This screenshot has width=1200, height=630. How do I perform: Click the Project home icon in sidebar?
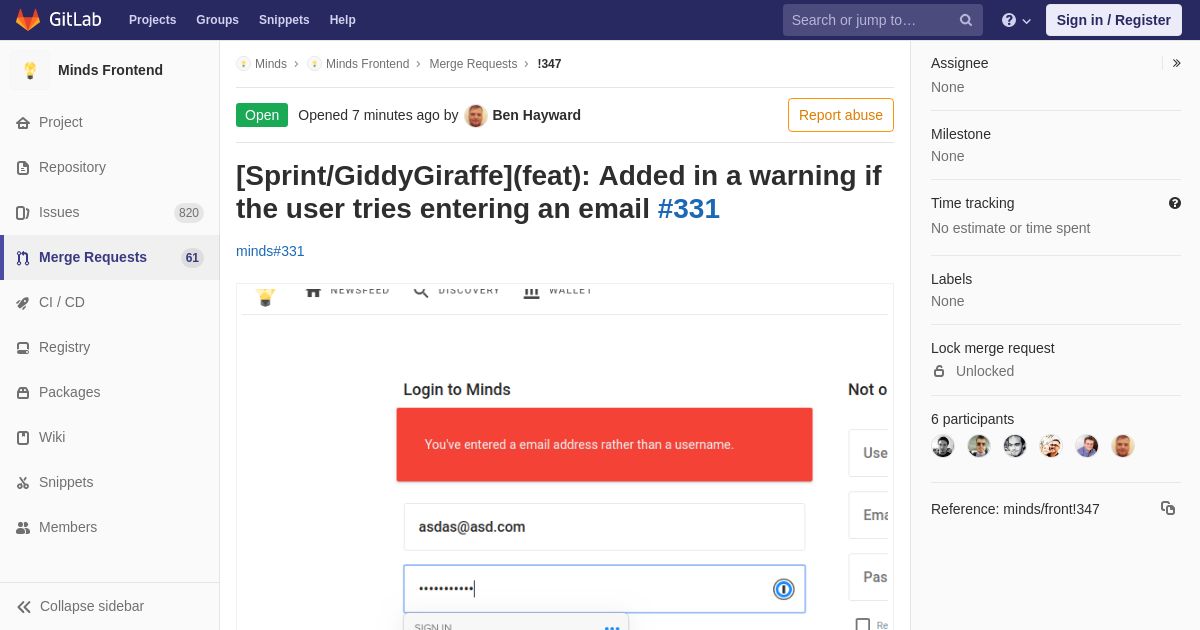tap(23, 123)
